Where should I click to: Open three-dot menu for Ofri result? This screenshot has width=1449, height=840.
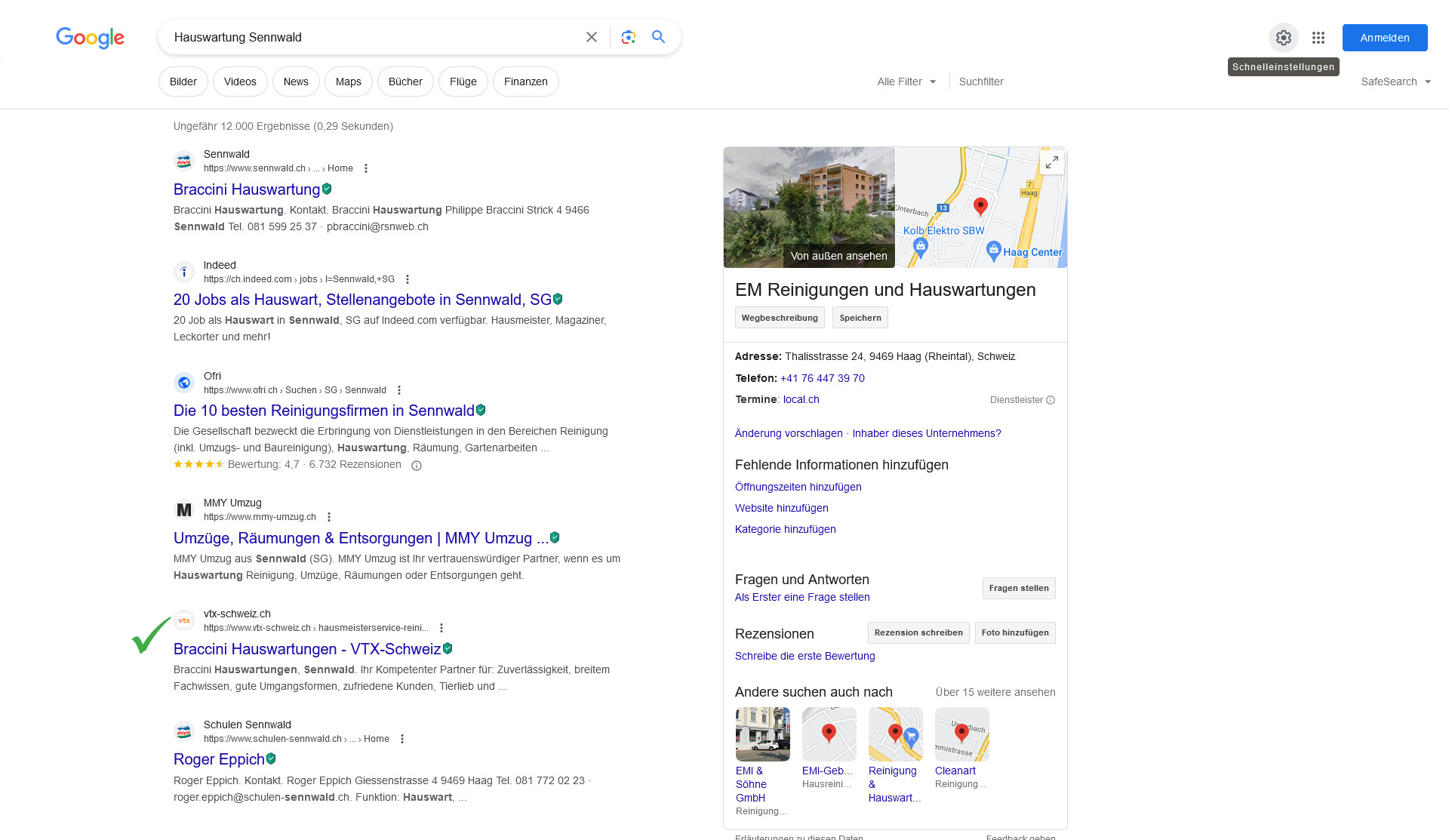(x=399, y=390)
